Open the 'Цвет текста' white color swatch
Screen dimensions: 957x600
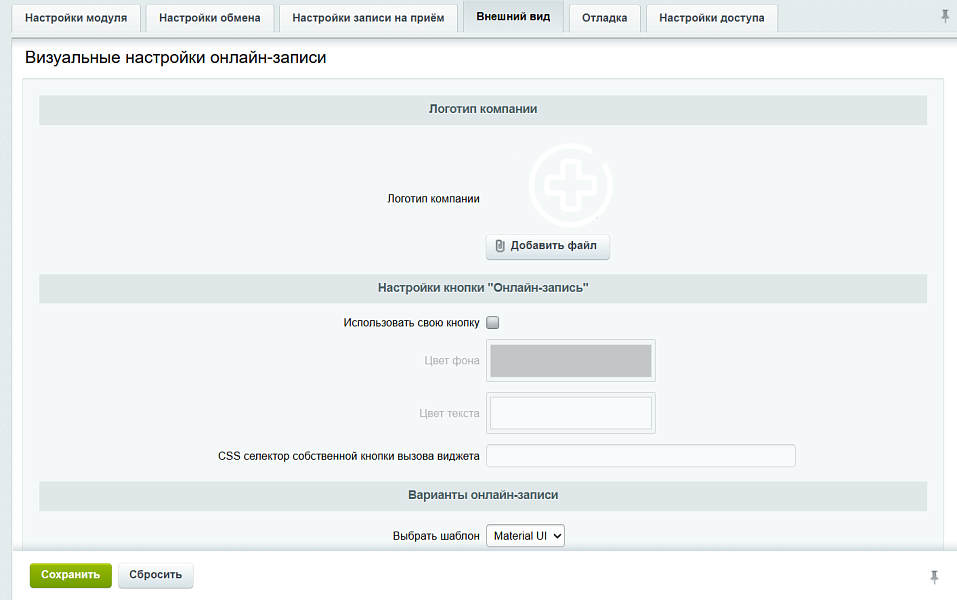(570, 413)
